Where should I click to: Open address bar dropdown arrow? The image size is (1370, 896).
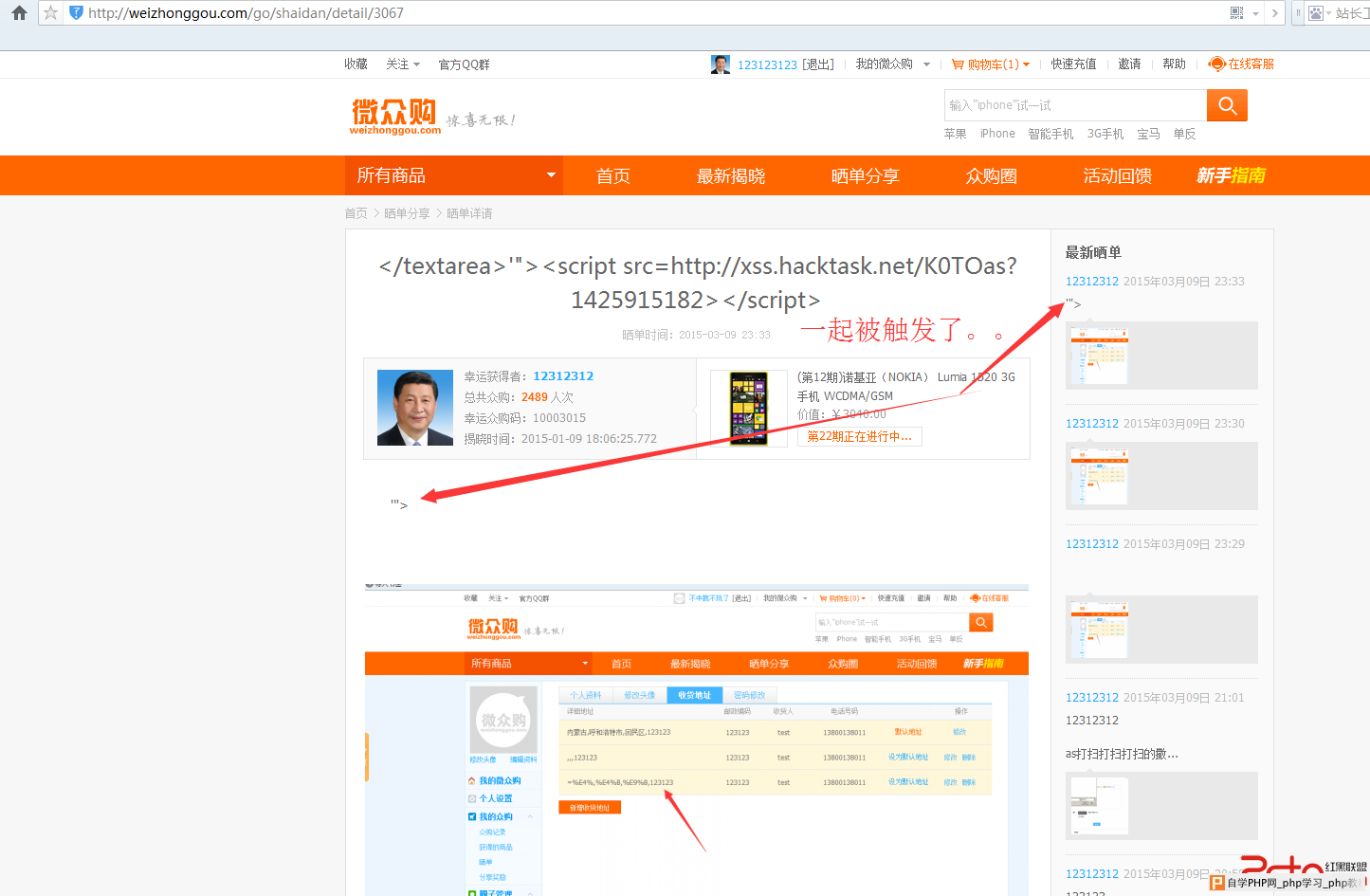pyautogui.click(x=1255, y=14)
